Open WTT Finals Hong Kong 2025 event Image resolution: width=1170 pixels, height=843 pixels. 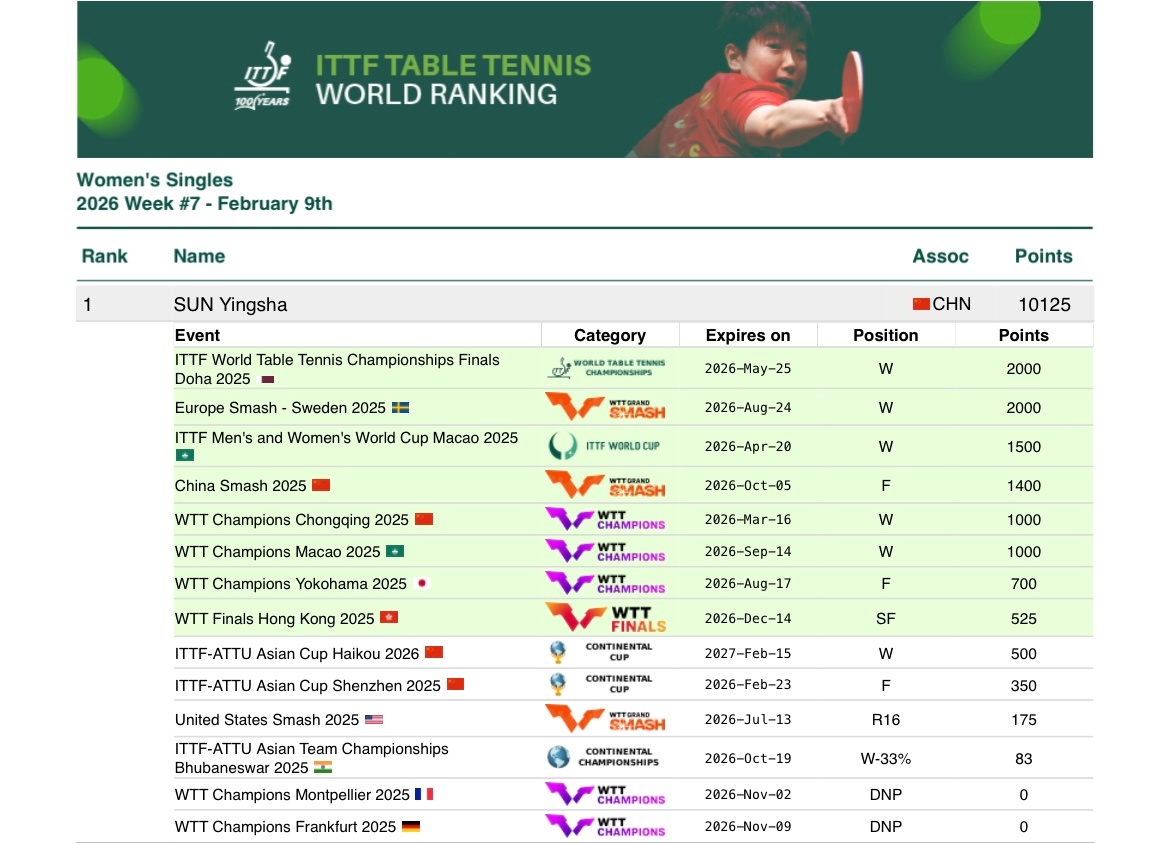coord(275,618)
